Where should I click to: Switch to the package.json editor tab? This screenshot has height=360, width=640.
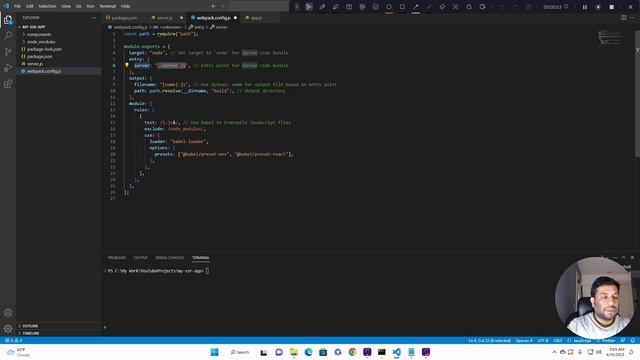(124, 18)
